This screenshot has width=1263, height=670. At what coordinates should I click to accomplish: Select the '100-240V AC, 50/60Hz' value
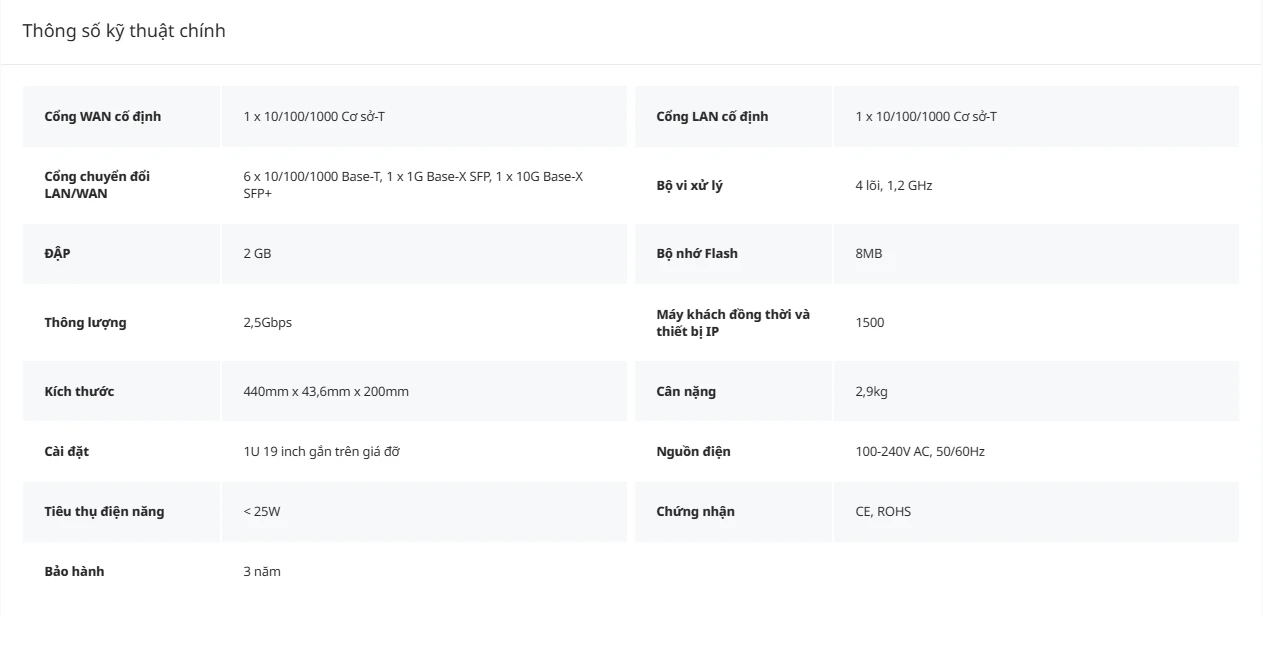pyautogui.click(x=920, y=451)
